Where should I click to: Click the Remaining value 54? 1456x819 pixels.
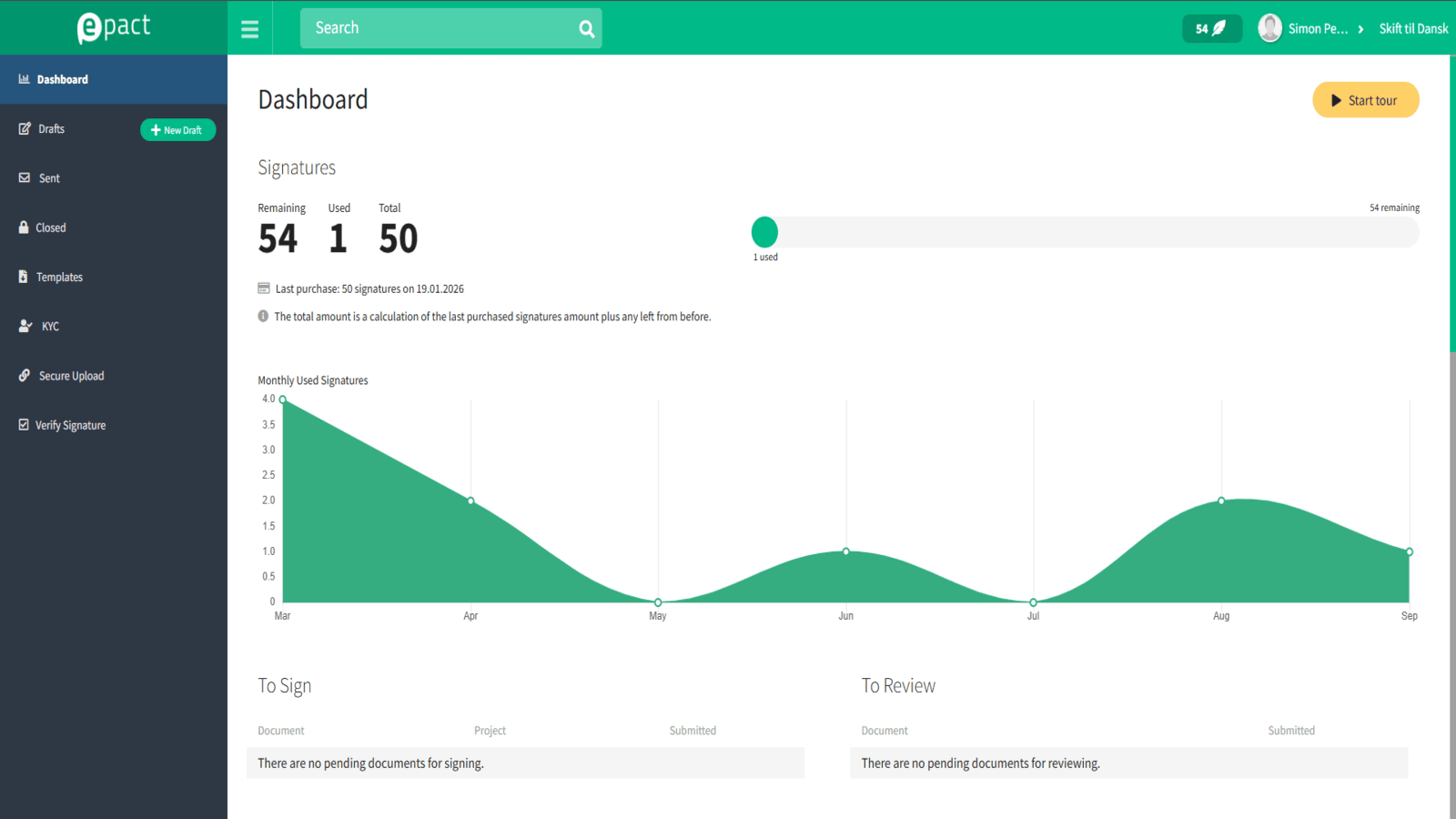(x=278, y=238)
